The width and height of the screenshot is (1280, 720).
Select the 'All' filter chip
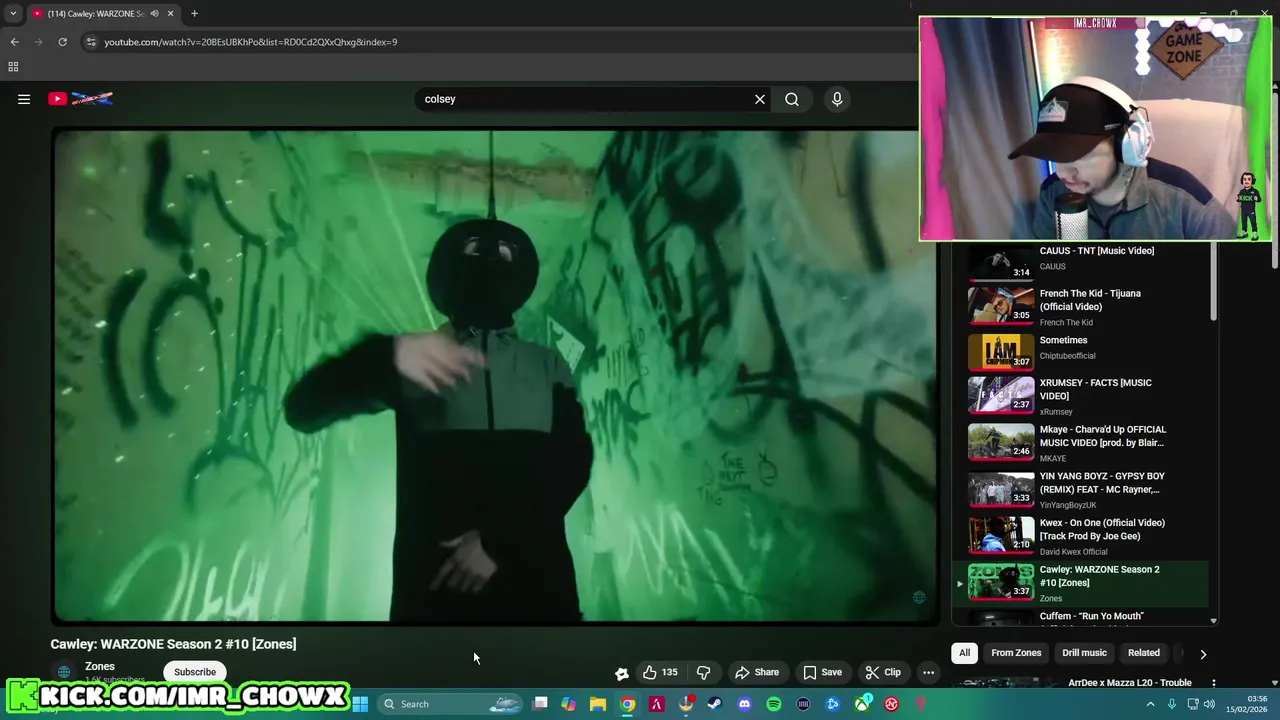(x=964, y=653)
